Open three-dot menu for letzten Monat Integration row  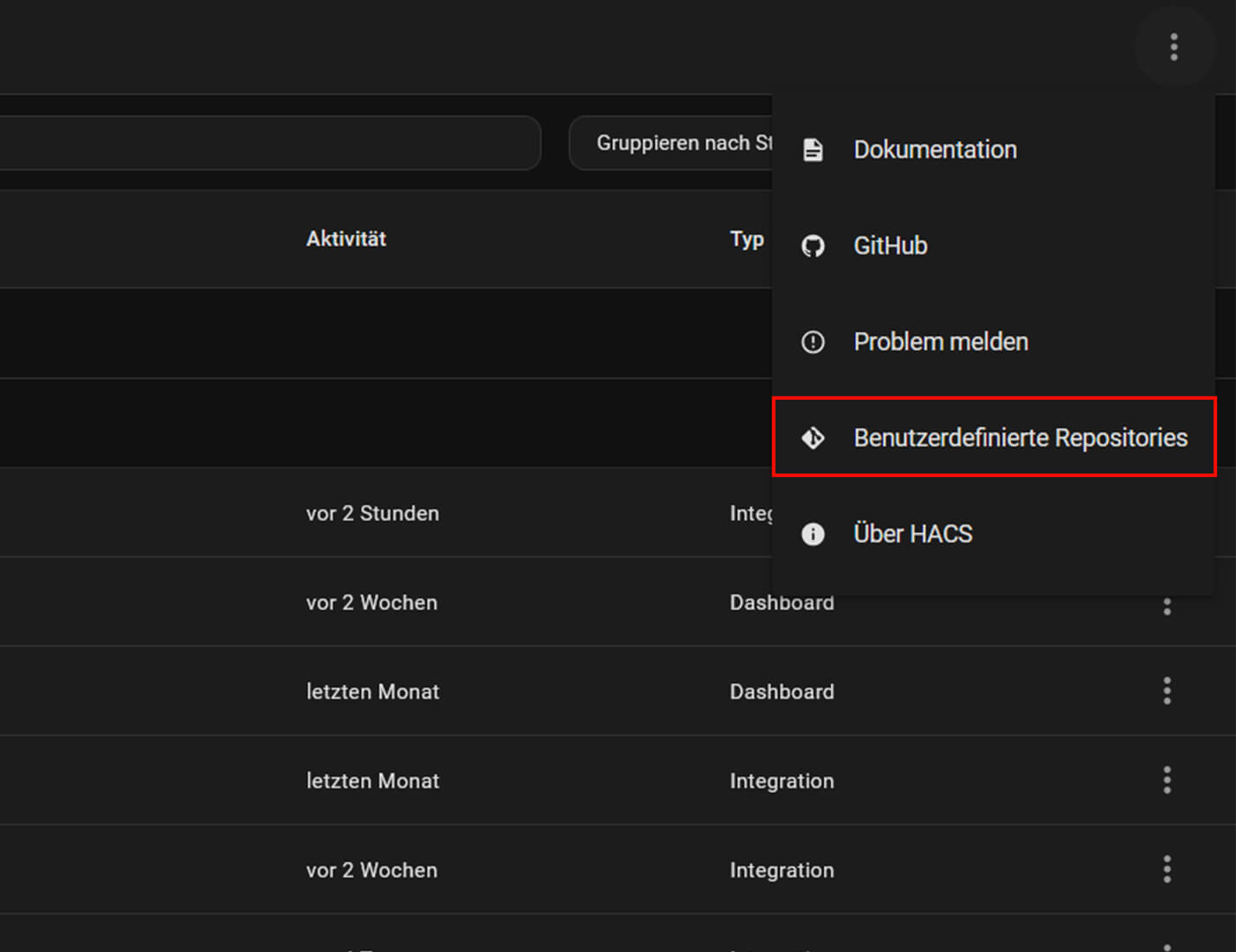pyautogui.click(x=1167, y=780)
